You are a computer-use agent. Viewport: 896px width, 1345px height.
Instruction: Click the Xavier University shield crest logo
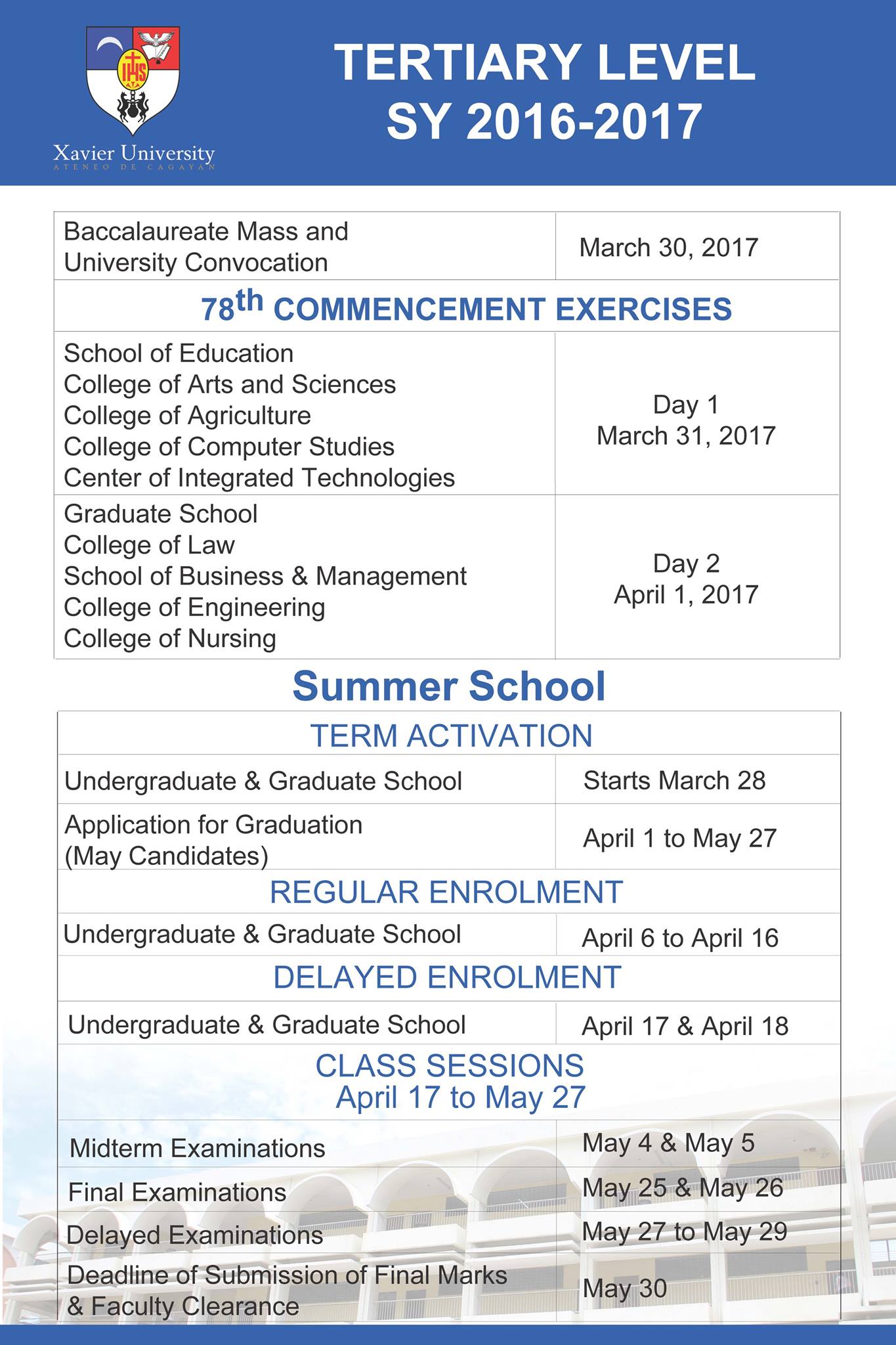pyautogui.click(x=133, y=81)
